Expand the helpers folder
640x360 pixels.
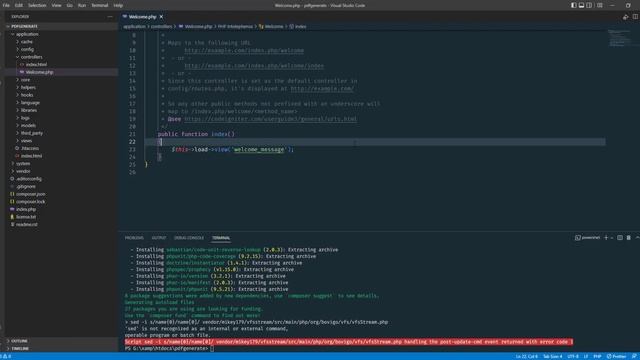pyautogui.click(x=28, y=87)
